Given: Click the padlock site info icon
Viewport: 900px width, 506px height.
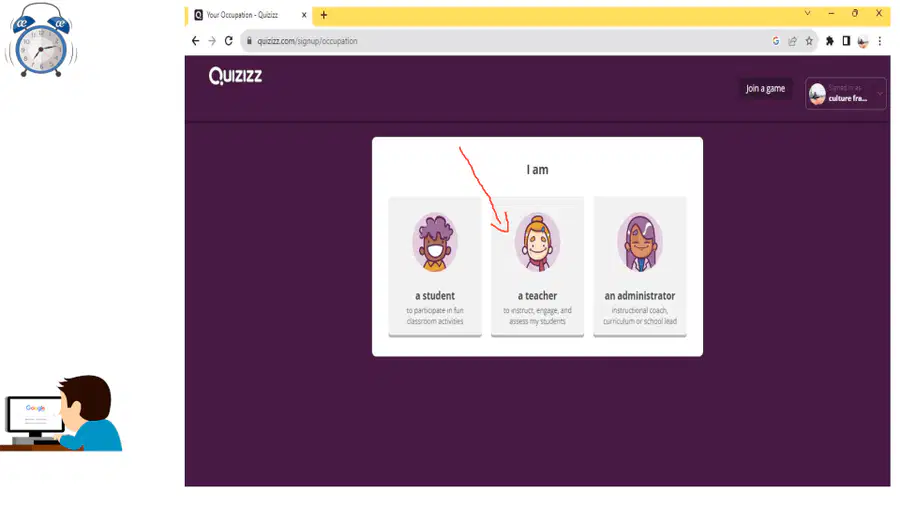Looking at the screenshot, I should click(x=249, y=41).
